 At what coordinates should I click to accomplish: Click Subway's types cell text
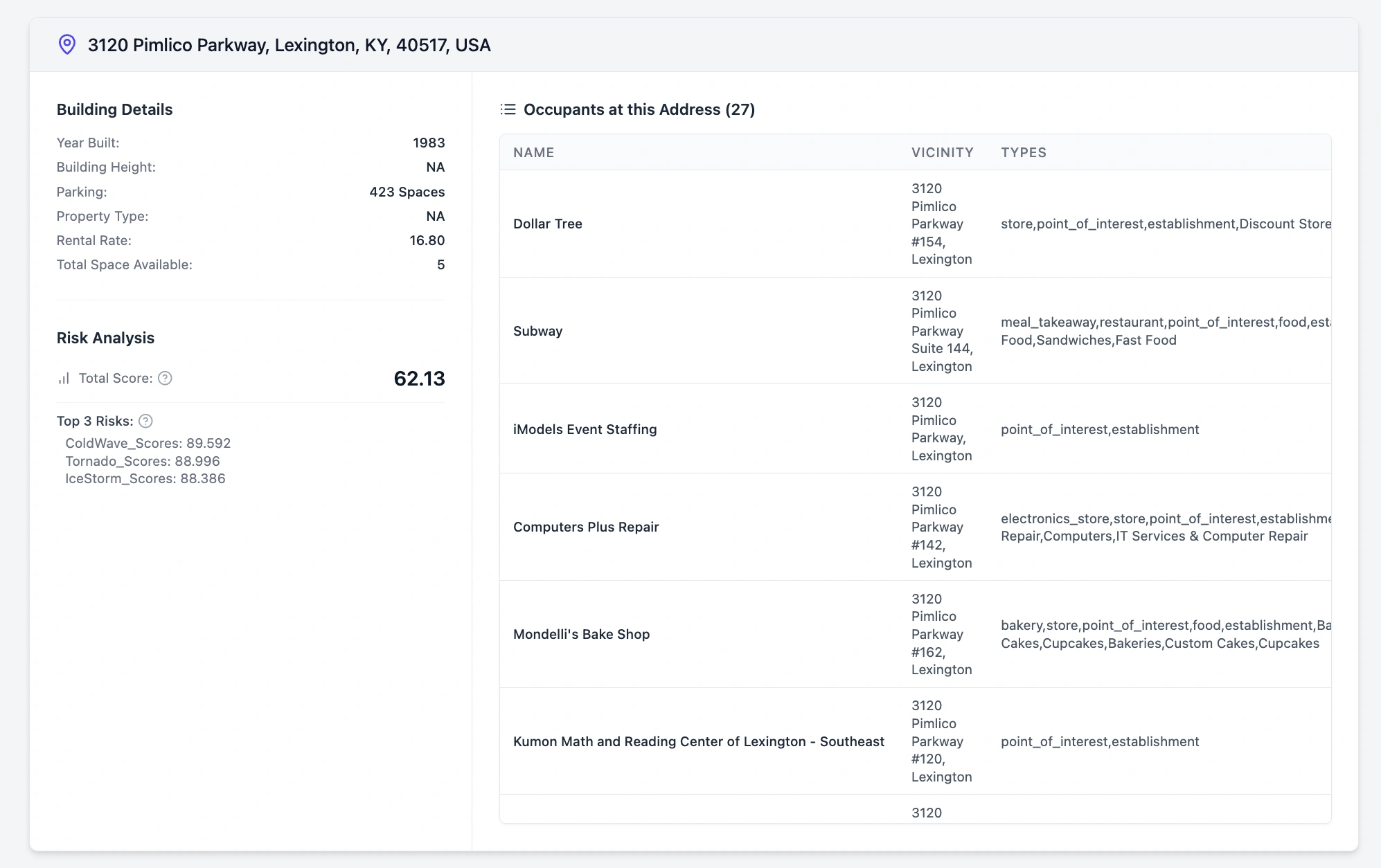pos(1166,331)
